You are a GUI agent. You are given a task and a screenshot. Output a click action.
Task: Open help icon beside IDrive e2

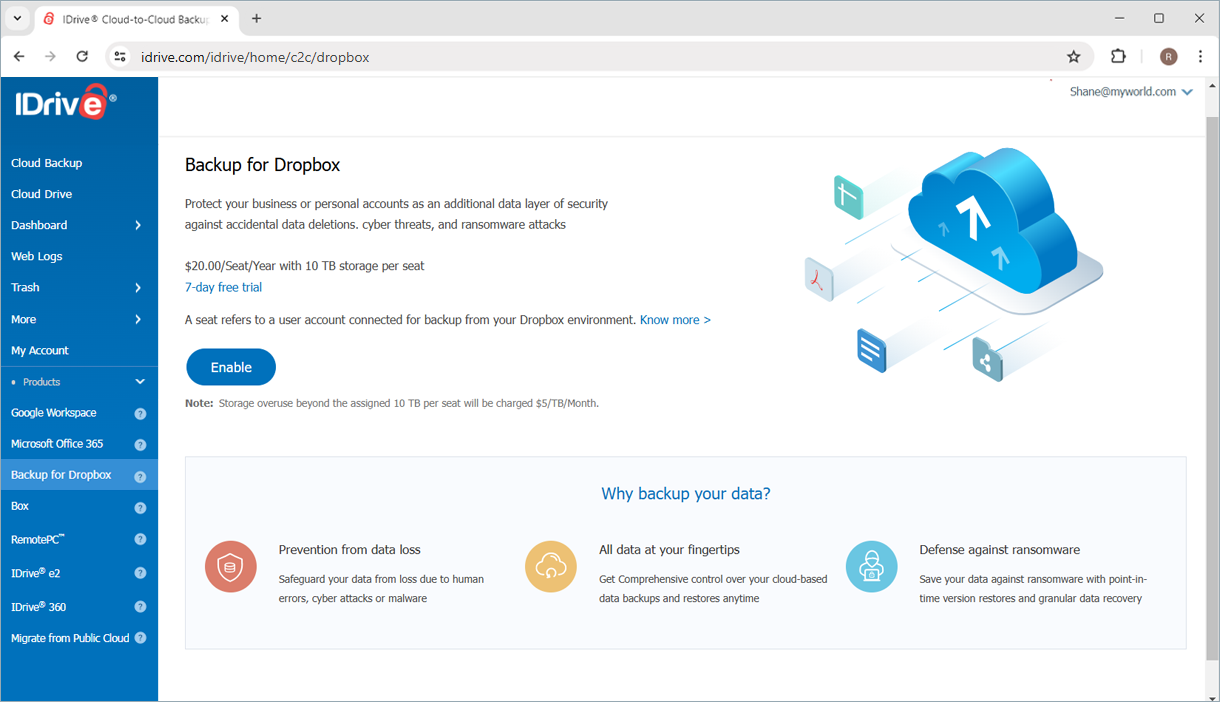click(140, 573)
